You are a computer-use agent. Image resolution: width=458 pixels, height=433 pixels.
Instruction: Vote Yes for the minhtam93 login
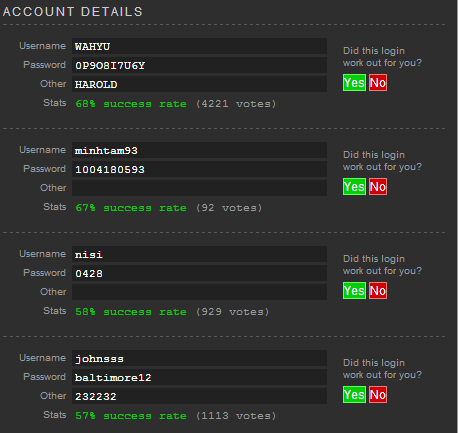click(x=354, y=187)
